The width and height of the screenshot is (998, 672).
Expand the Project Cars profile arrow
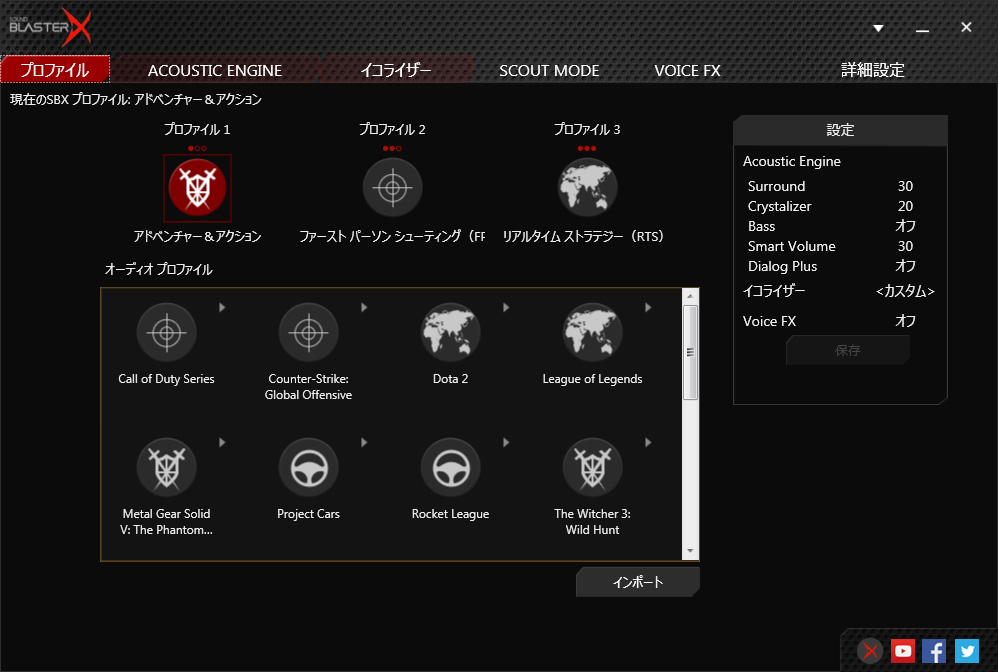click(x=364, y=442)
